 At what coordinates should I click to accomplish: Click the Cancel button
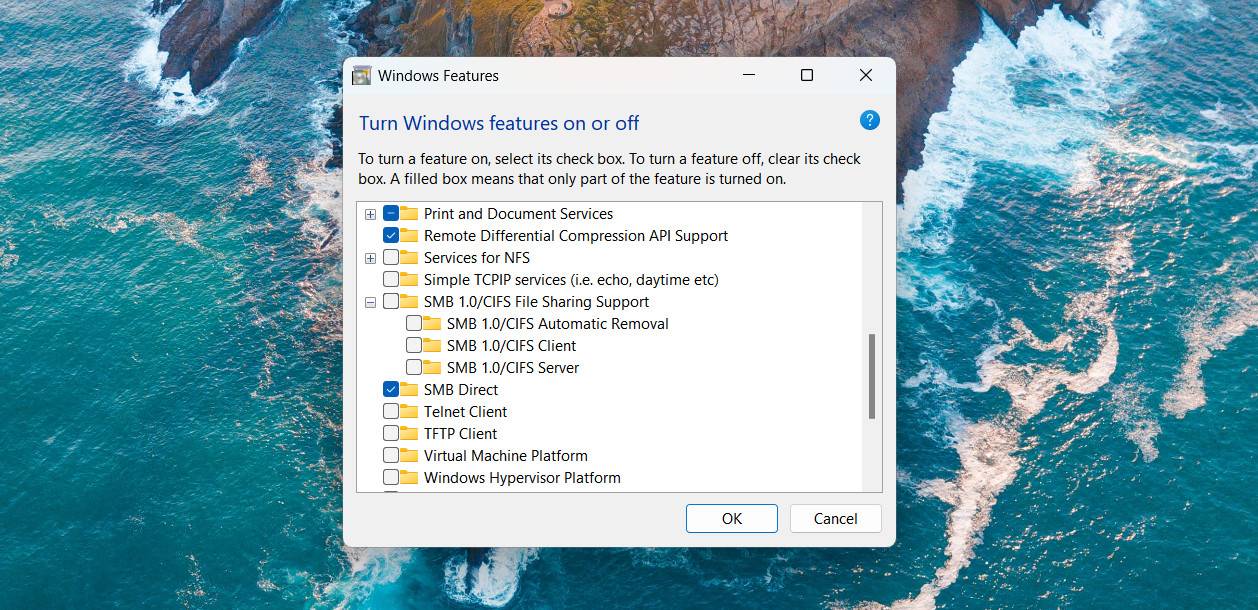click(x=836, y=518)
